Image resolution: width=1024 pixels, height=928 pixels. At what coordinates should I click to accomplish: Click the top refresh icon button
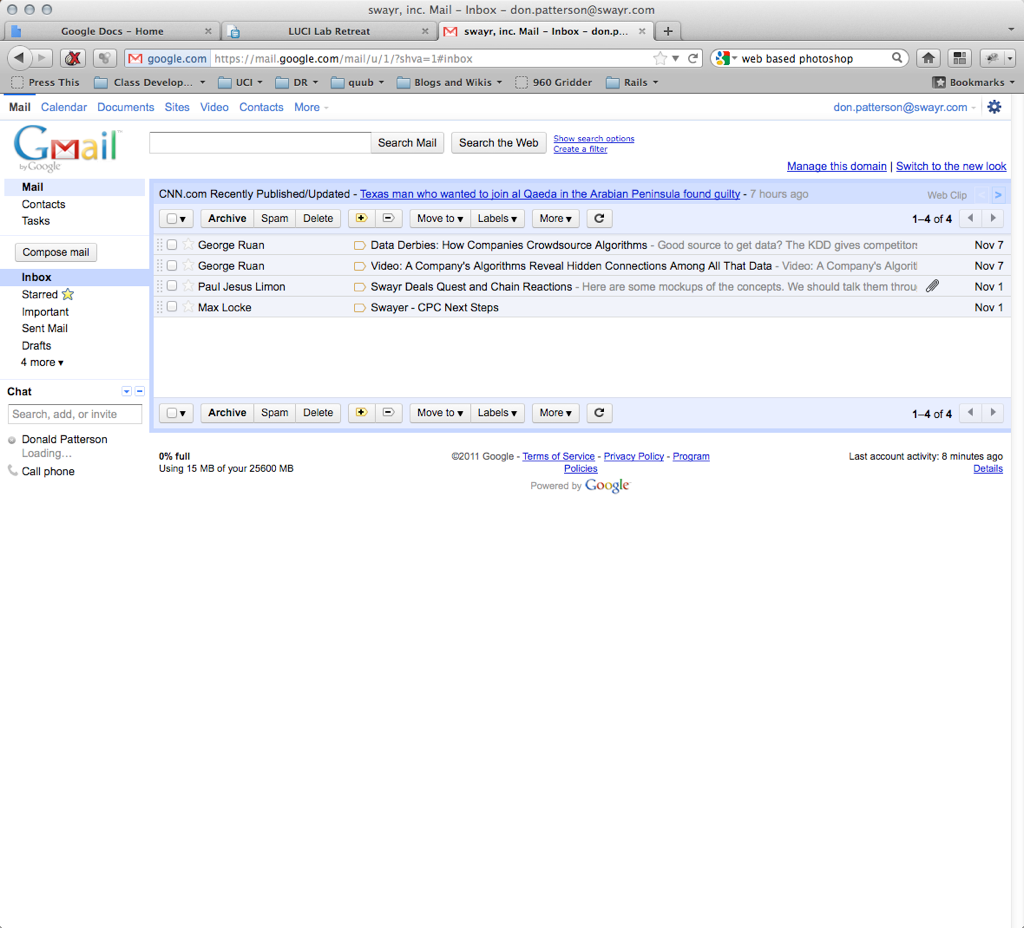(x=599, y=218)
